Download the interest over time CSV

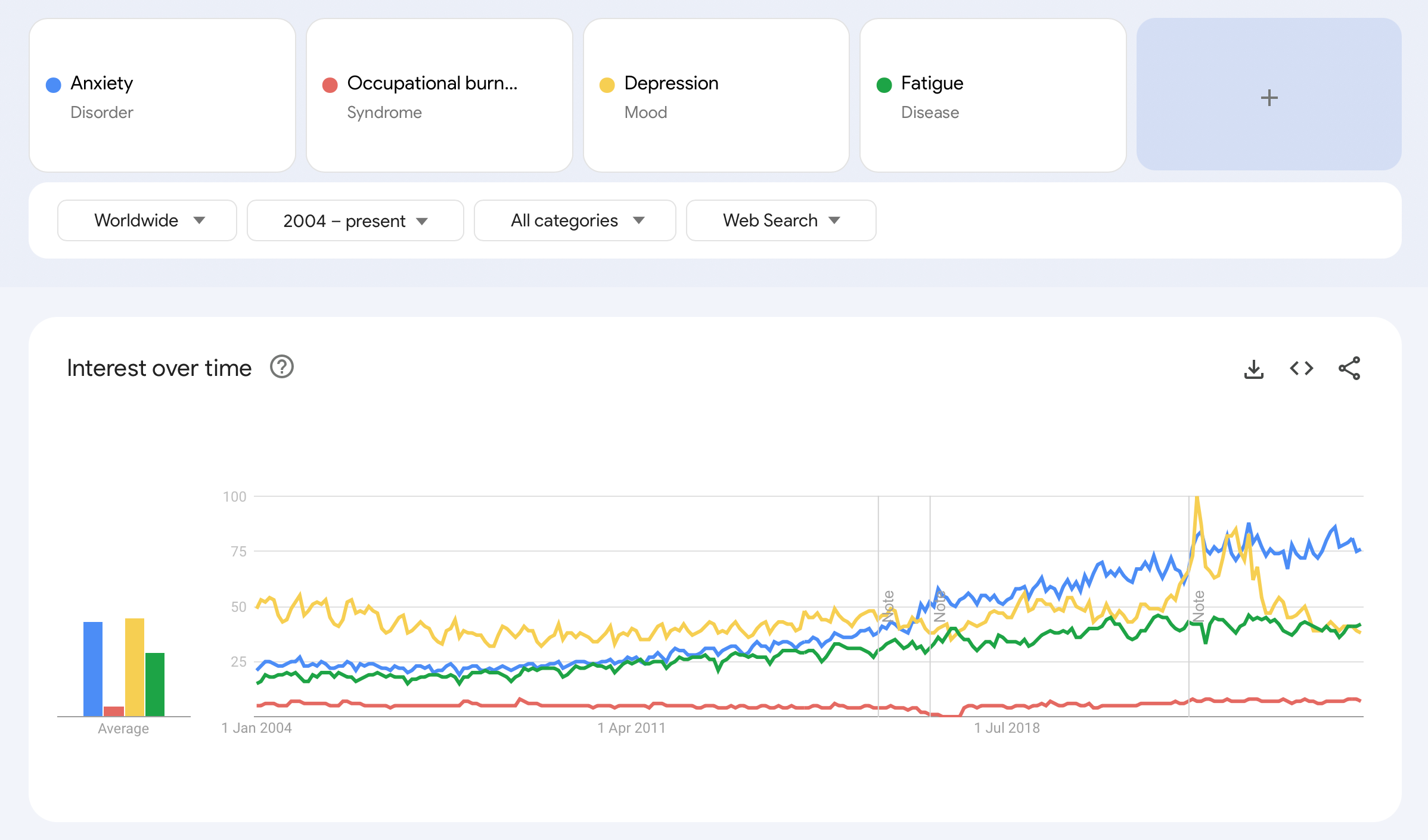pos(1253,369)
